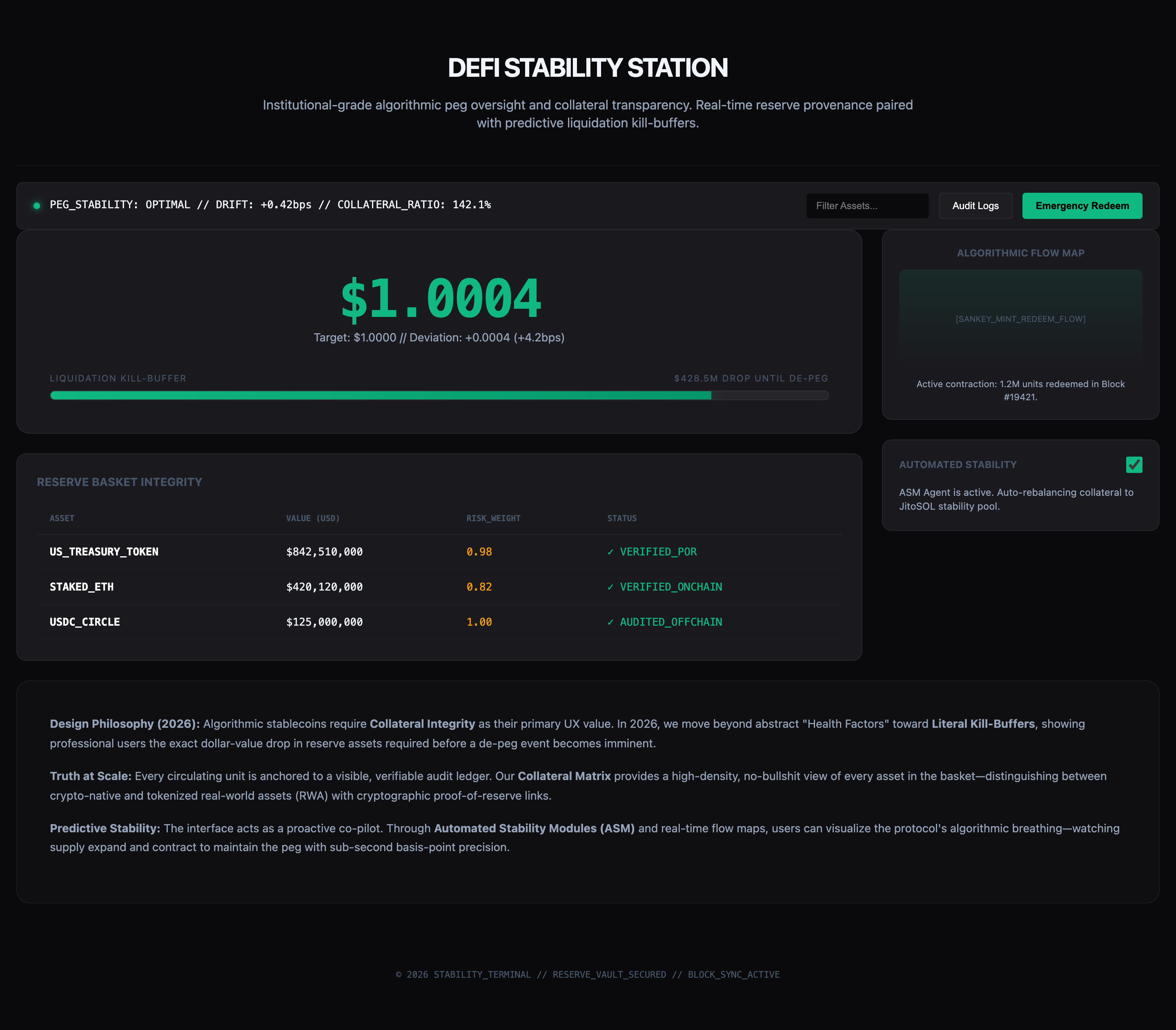Click the green peg status indicator dot

(37, 206)
